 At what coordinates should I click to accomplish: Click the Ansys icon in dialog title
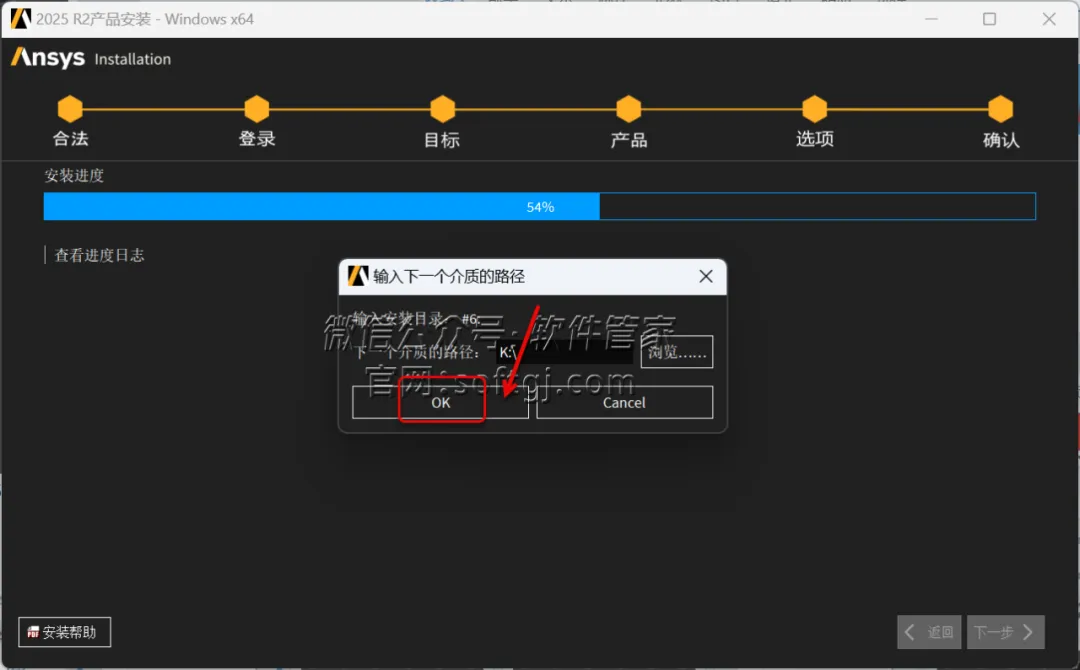click(358, 276)
